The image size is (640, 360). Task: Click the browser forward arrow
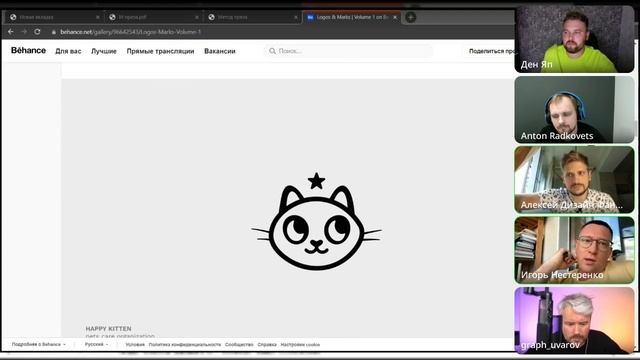pyautogui.click(x=24, y=31)
